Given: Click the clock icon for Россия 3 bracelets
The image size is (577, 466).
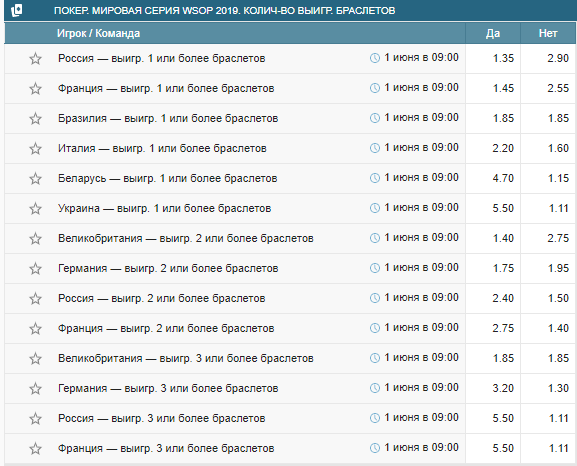Looking at the screenshot, I should [x=375, y=418].
